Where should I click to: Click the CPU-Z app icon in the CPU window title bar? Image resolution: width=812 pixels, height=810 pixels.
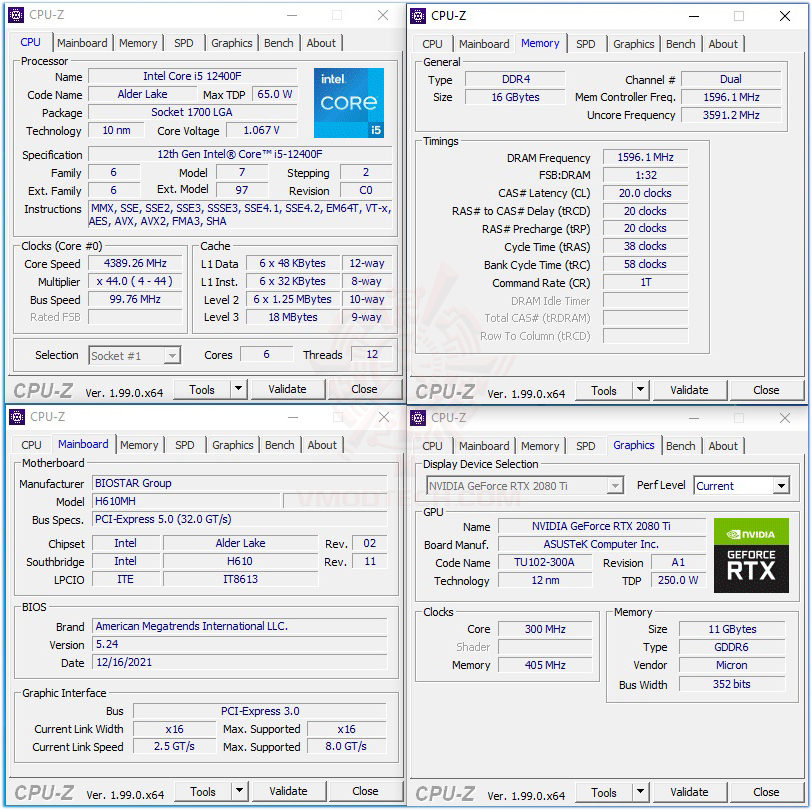coord(16,15)
